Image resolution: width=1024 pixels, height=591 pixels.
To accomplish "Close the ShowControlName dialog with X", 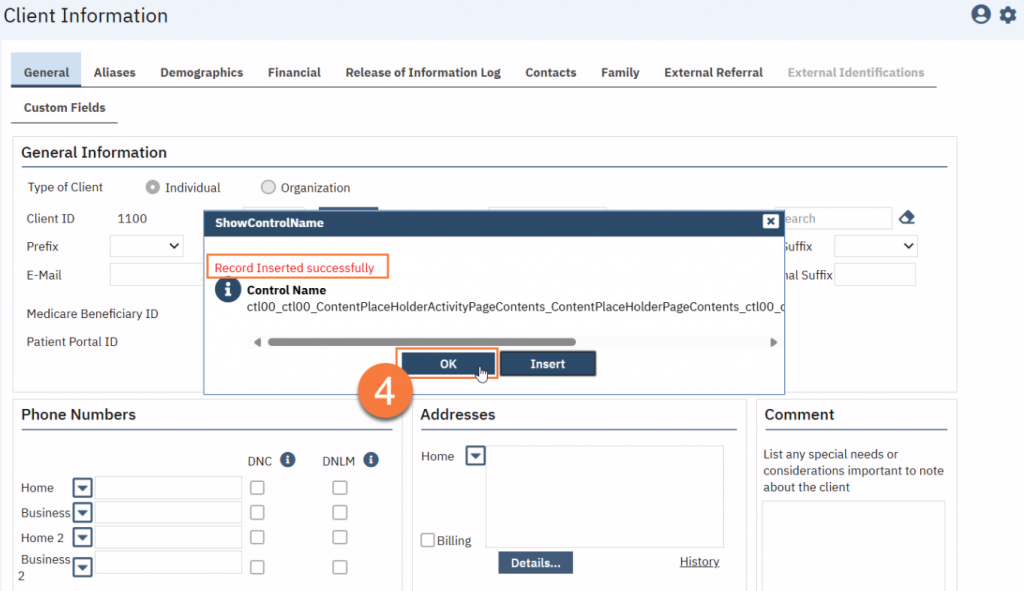I will click(x=770, y=222).
